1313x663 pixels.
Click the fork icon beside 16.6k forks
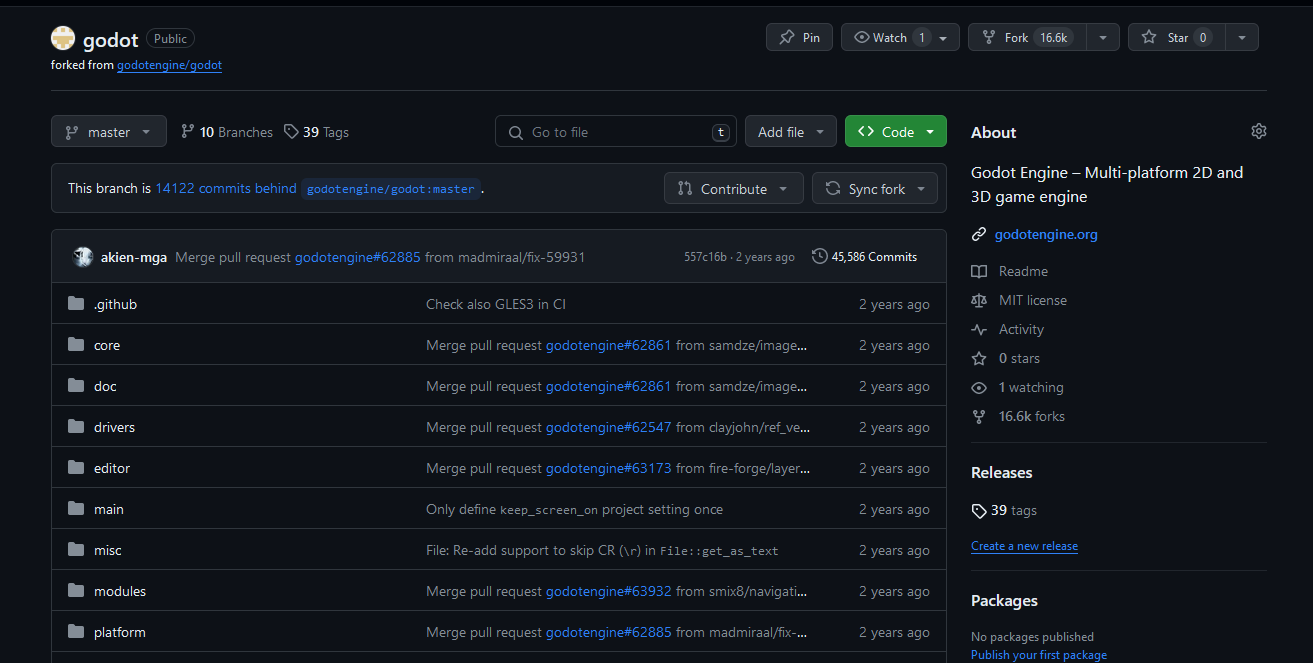click(979, 416)
